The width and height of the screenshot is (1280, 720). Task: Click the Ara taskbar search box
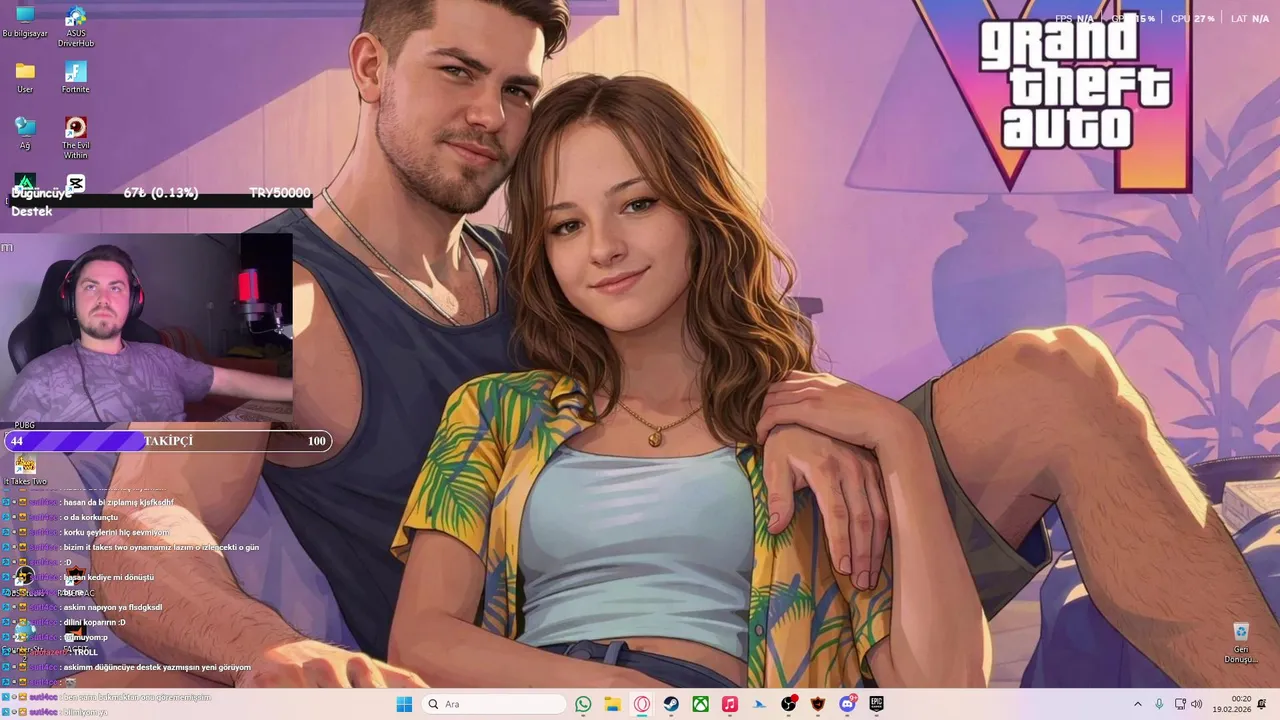point(494,704)
